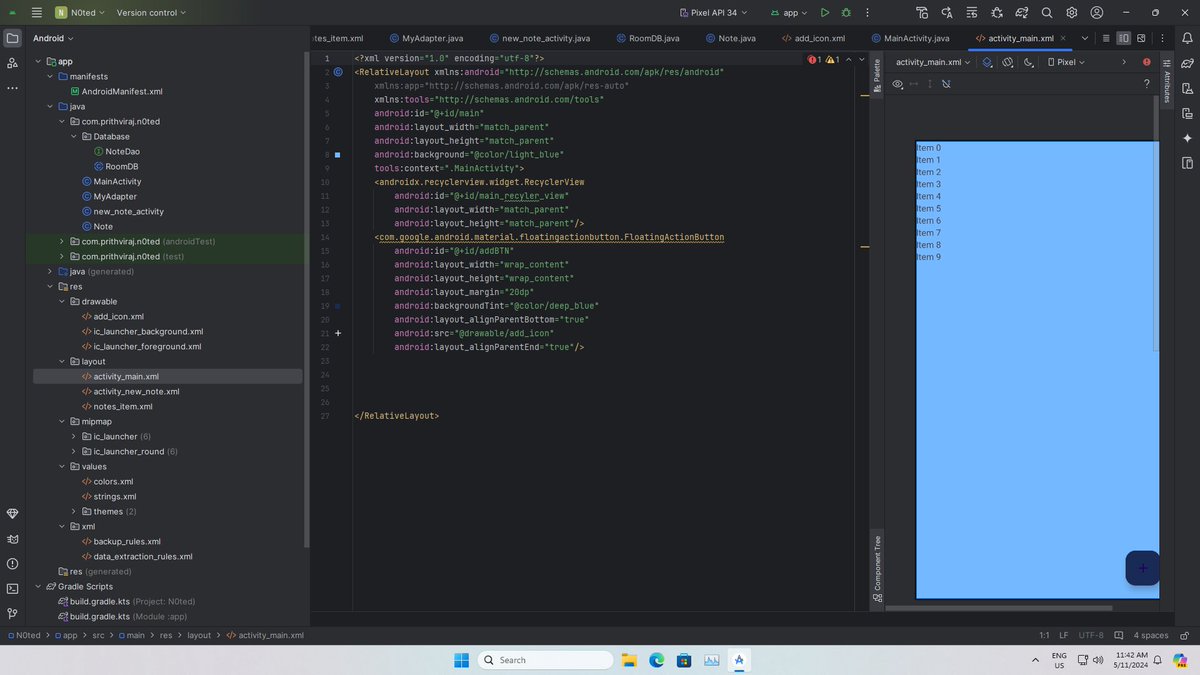Debug the app with the bug icon

point(847,13)
